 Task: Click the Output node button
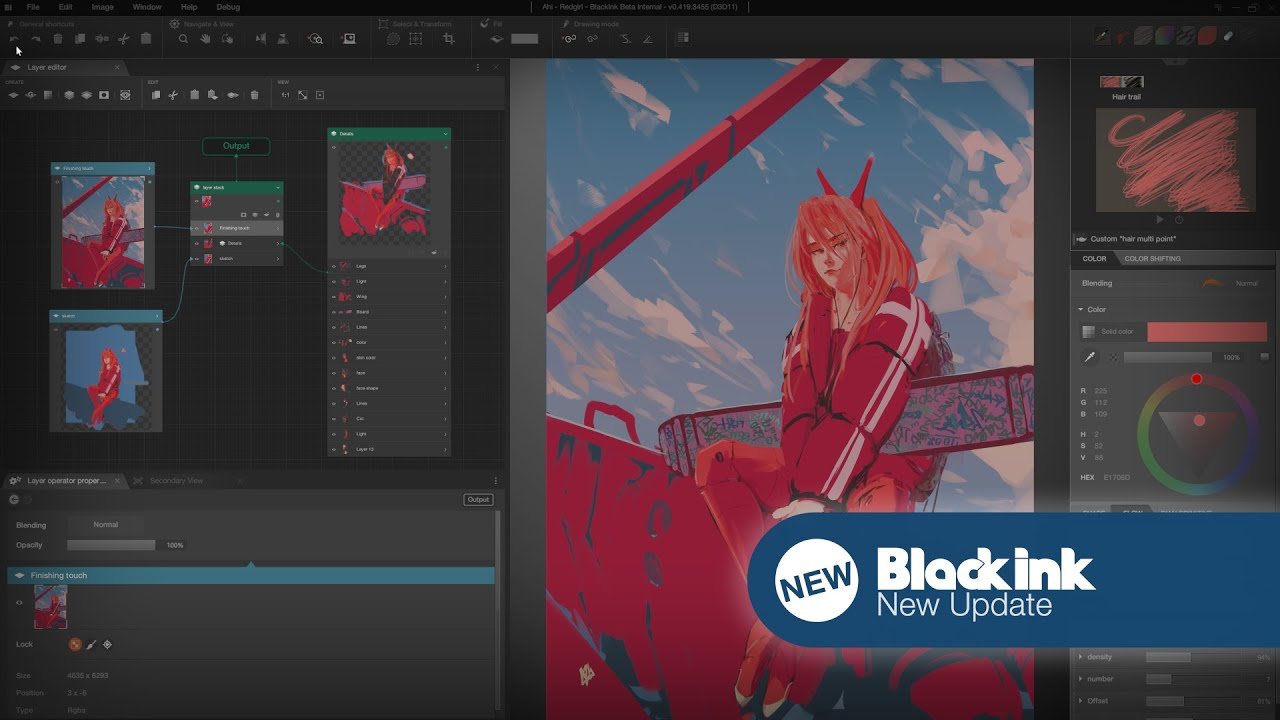tap(236, 146)
